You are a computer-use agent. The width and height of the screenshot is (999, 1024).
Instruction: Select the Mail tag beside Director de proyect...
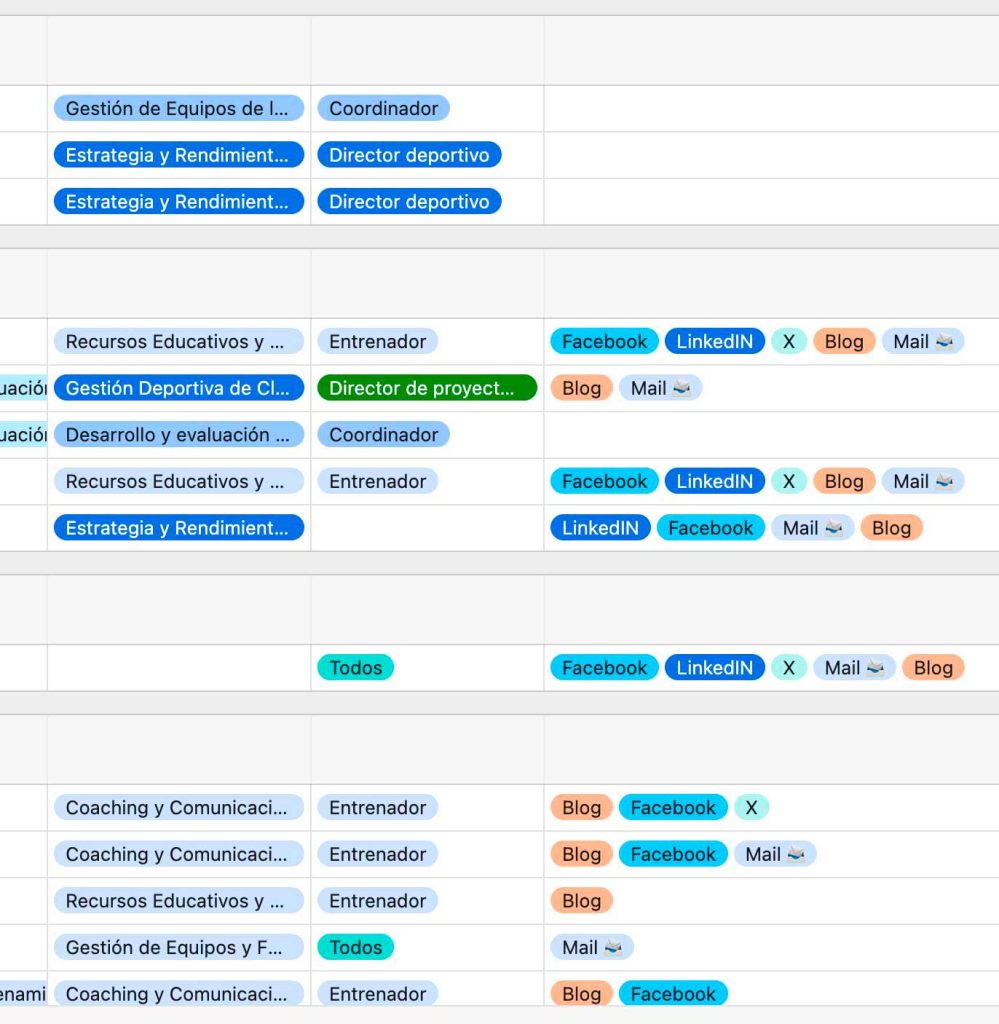coord(660,388)
